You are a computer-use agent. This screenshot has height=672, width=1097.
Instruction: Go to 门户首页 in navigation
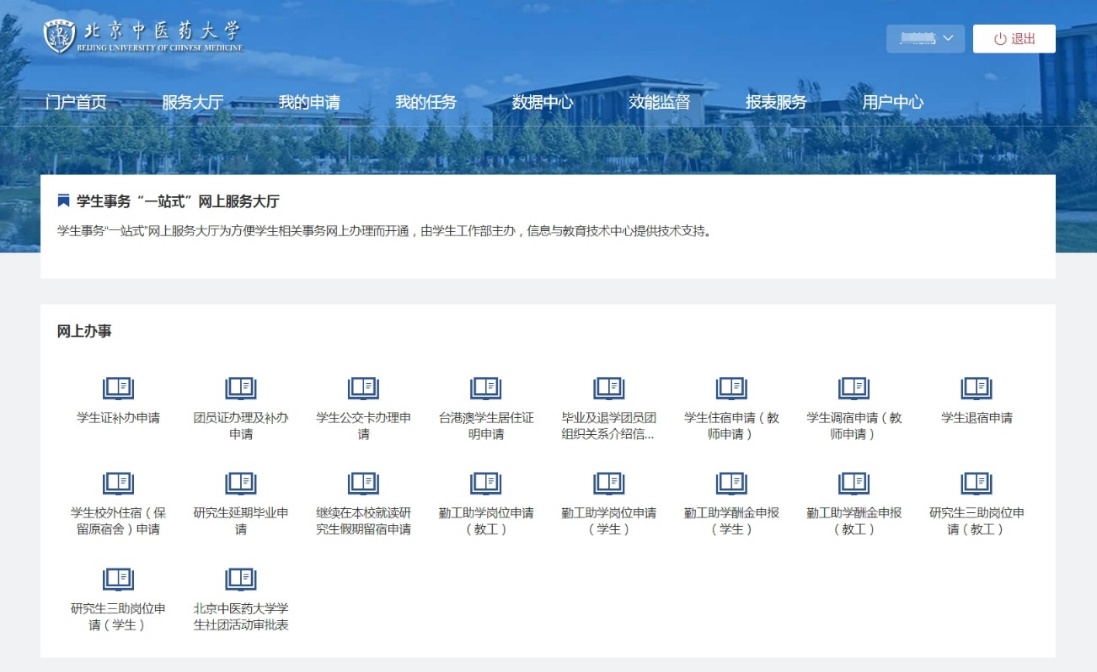tap(76, 102)
